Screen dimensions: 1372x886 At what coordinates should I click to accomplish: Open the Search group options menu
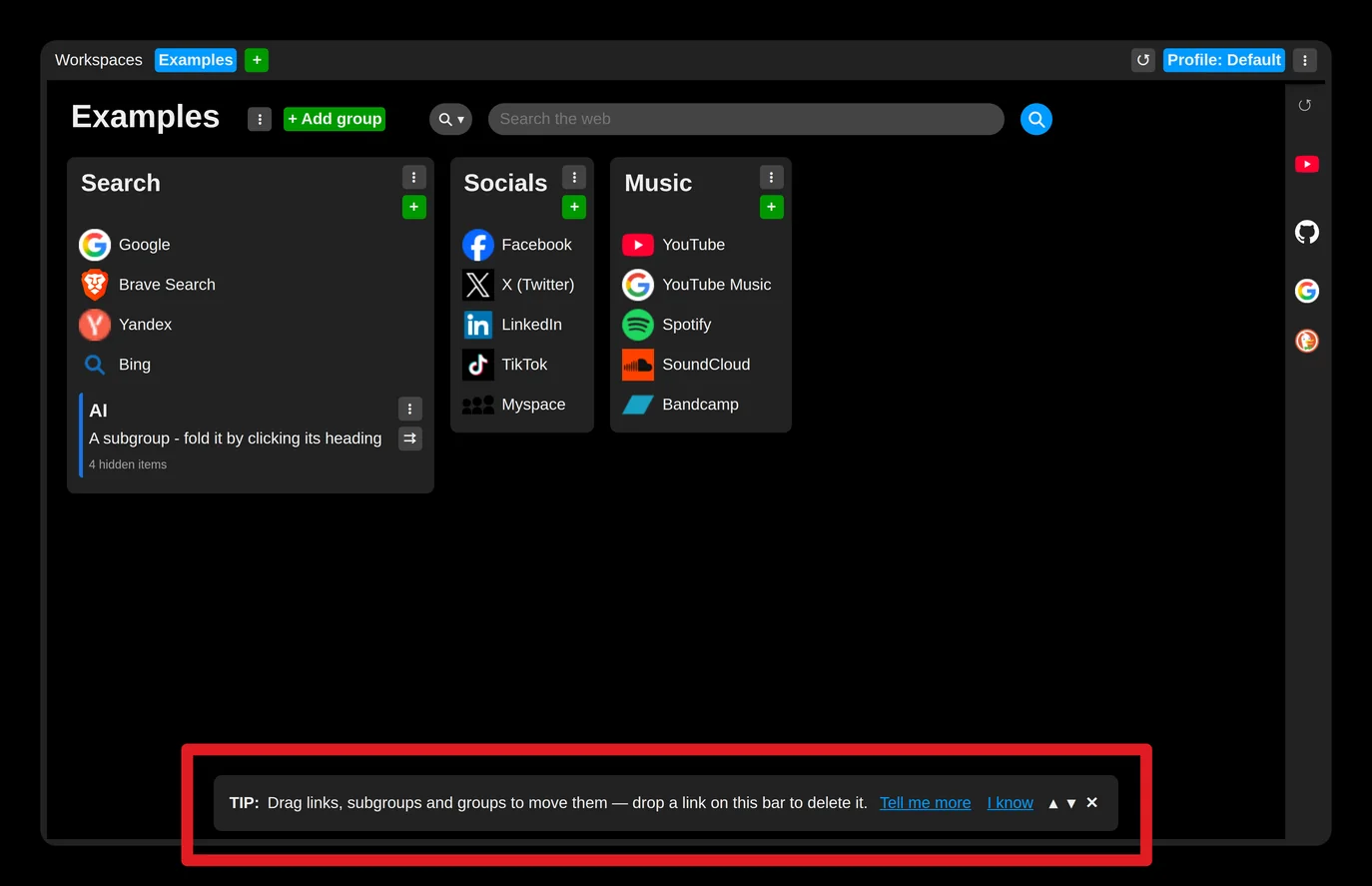[x=414, y=177]
